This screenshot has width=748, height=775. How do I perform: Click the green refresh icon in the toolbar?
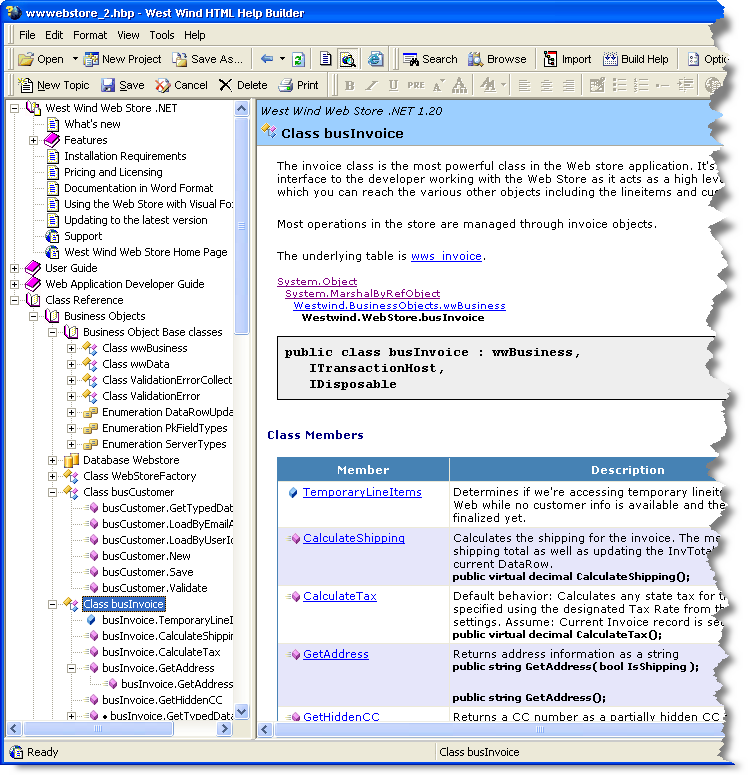[298, 59]
